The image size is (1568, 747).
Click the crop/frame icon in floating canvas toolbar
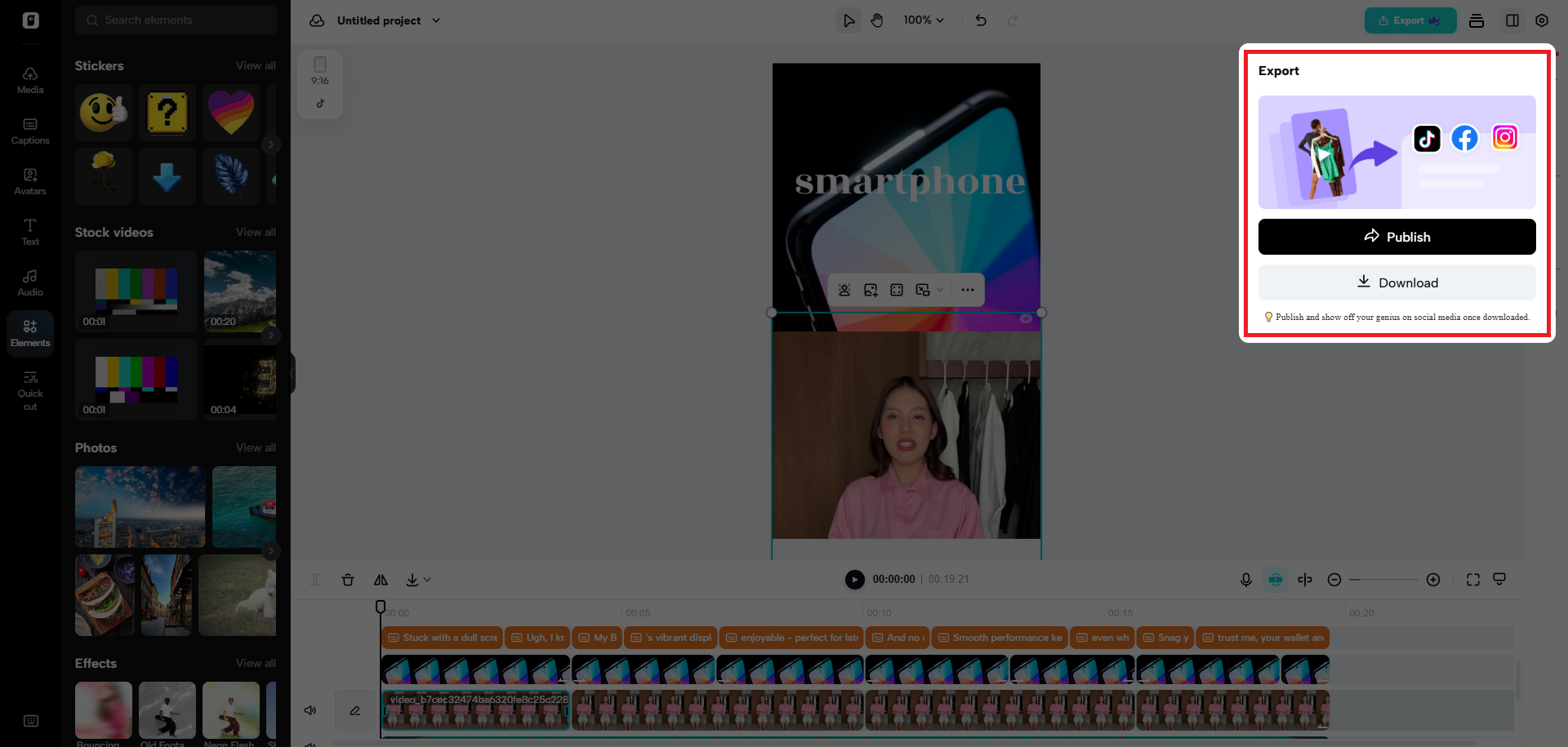pos(897,290)
